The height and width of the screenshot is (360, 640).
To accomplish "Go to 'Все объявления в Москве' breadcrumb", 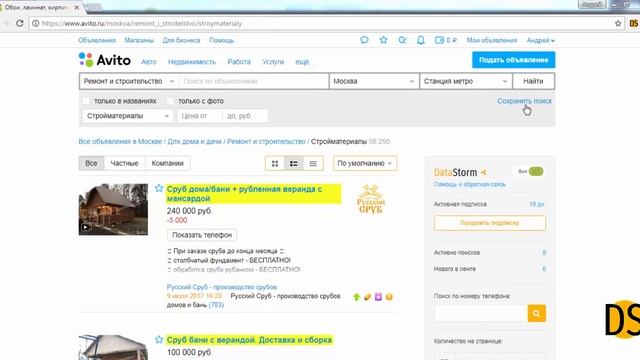I will pos(120,142).
